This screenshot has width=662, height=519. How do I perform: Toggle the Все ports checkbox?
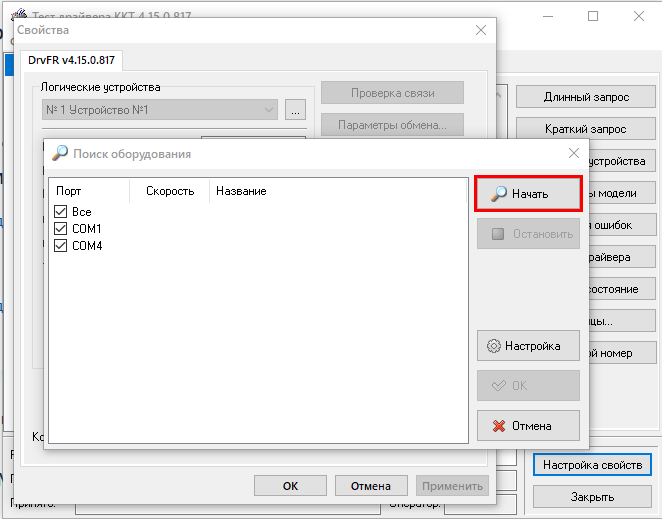point(60,212)
